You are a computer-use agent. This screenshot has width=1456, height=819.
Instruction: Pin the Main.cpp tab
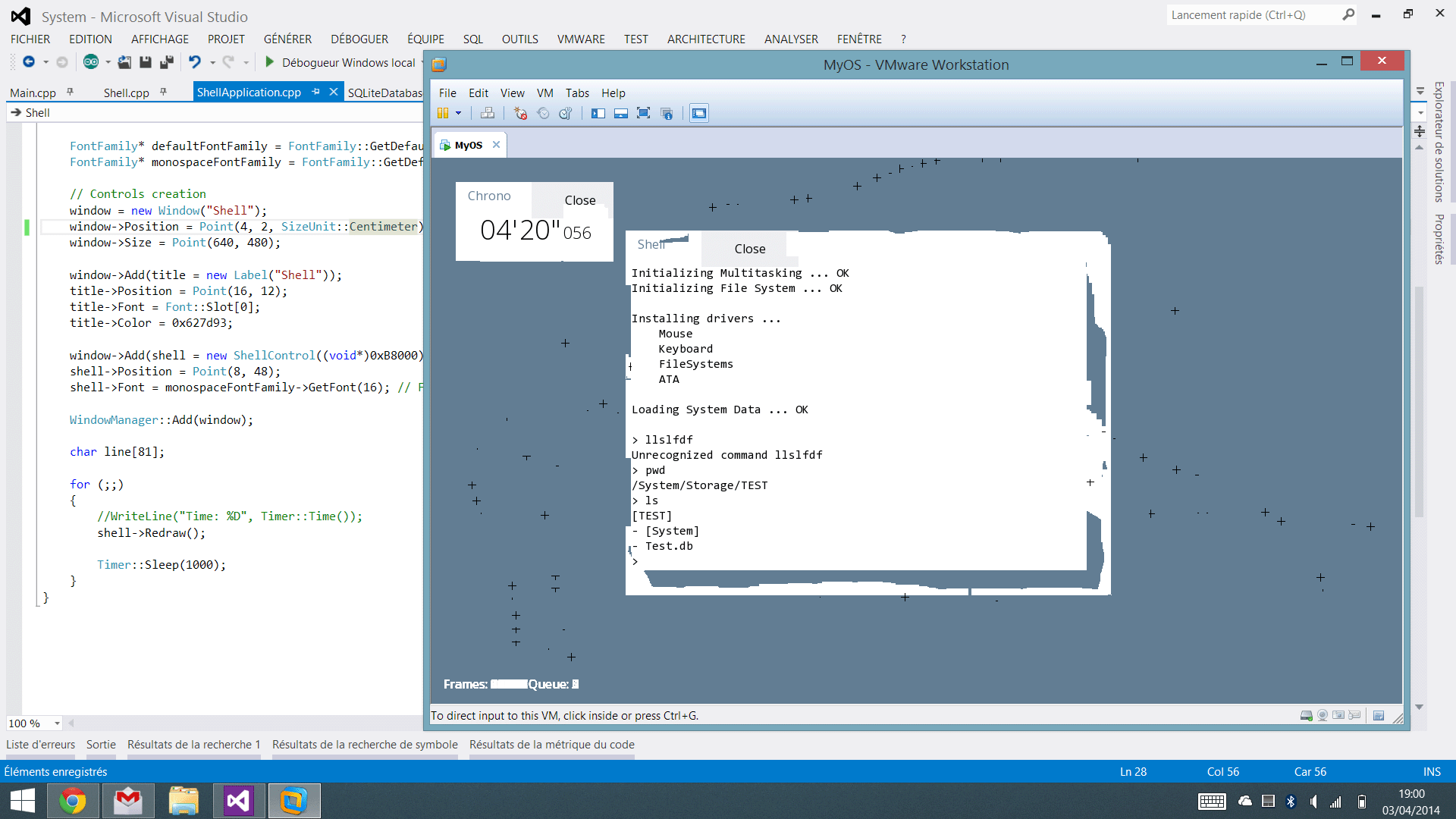click(x=70, y=92)
